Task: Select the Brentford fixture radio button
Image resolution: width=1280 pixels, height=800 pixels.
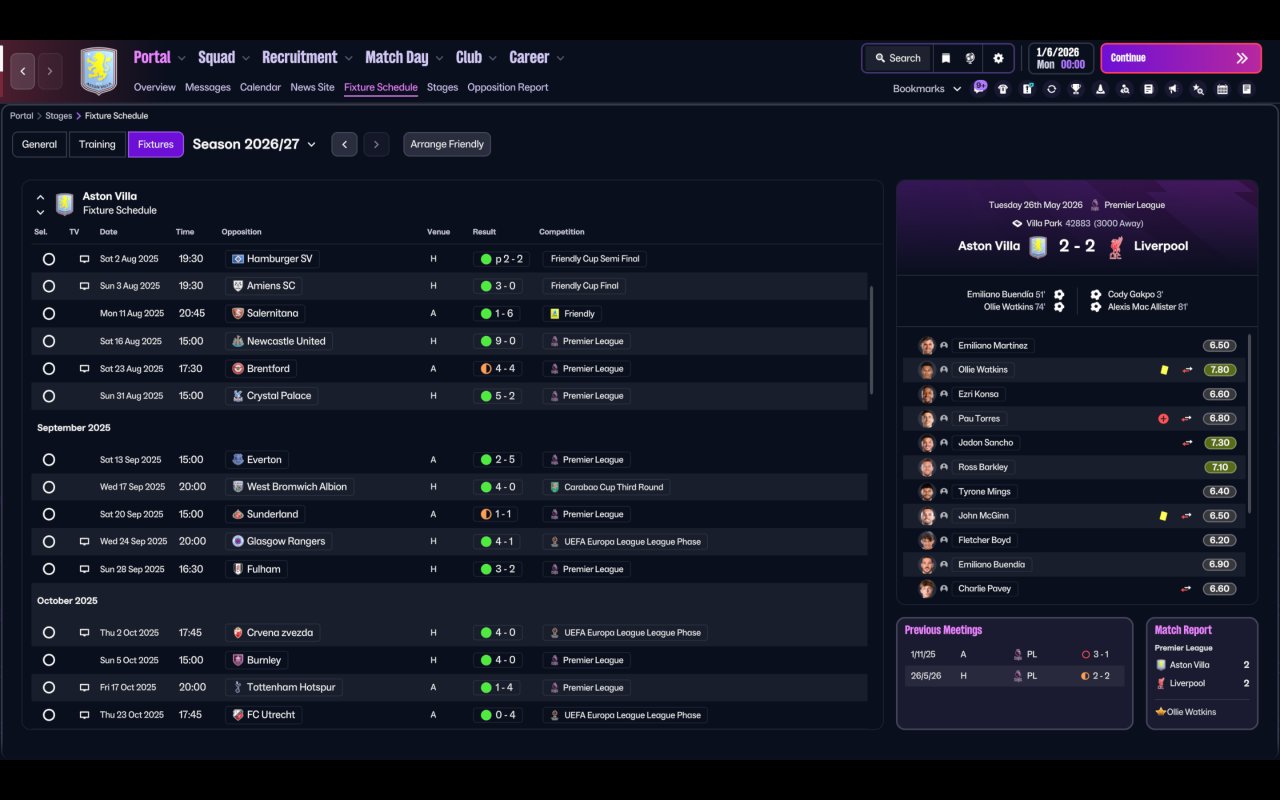Action: pos(49,369)
